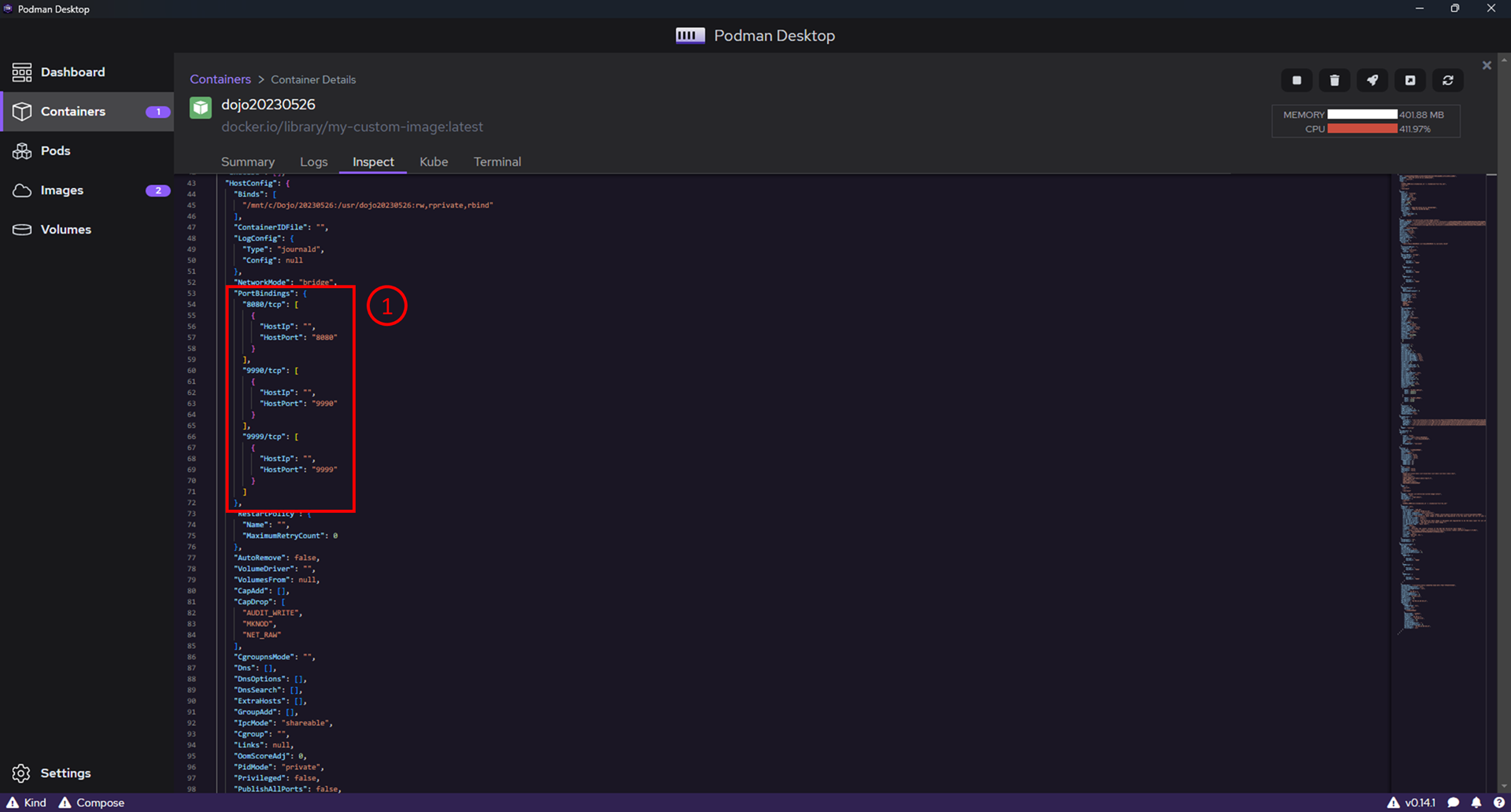Screen dimensions: 1511x812
Task: Delete the container with the trash icon
Action: pyautogui.click(x=1335, y=80)
